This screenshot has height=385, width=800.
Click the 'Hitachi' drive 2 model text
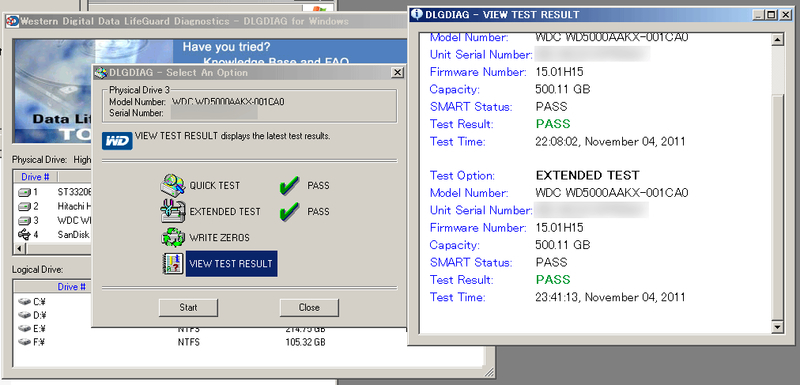coord(74,207)
